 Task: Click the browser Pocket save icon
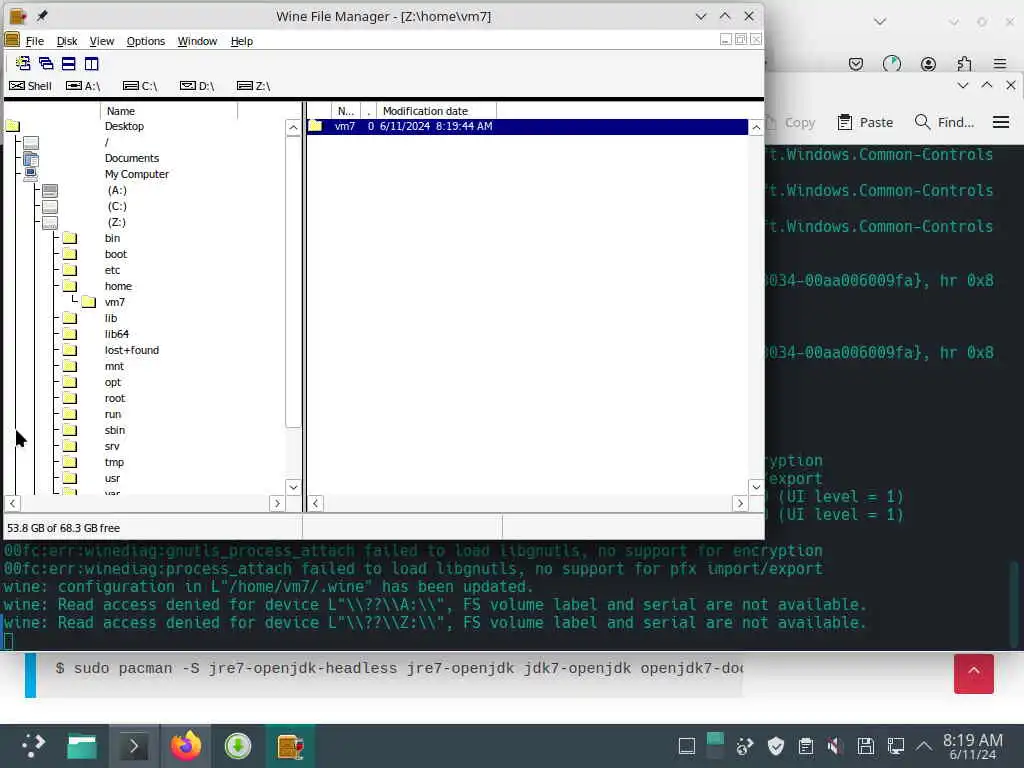click(x=856, y=63)
